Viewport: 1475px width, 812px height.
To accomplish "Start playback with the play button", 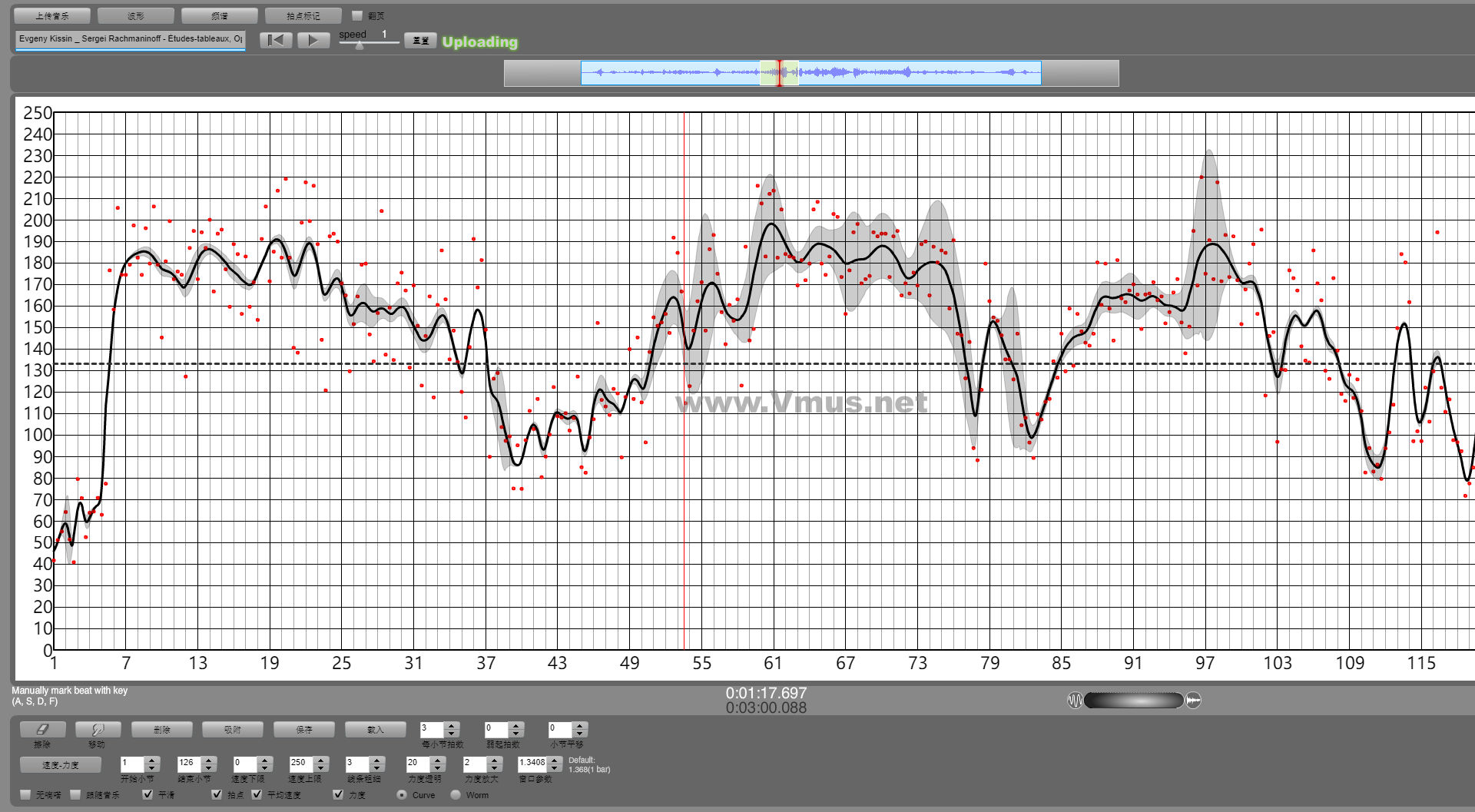I will (x=313, y=40).
